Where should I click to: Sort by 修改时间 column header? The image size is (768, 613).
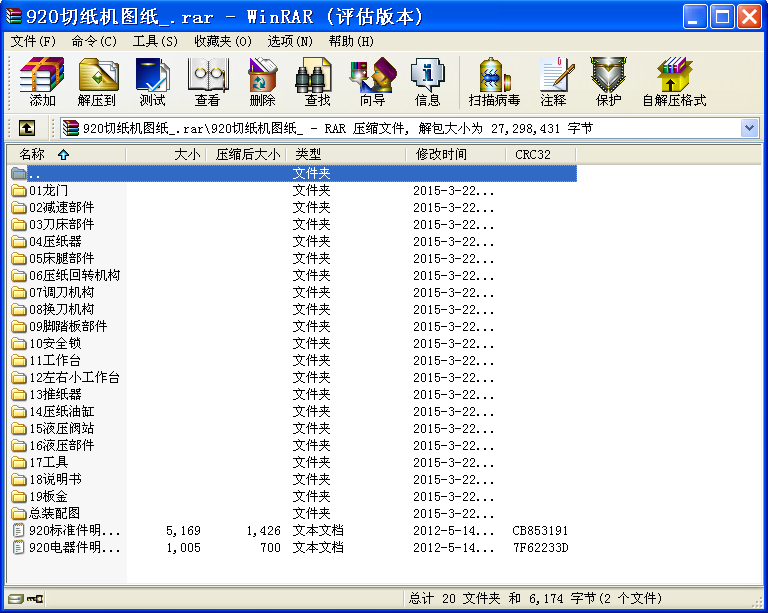tap(456, 155)
